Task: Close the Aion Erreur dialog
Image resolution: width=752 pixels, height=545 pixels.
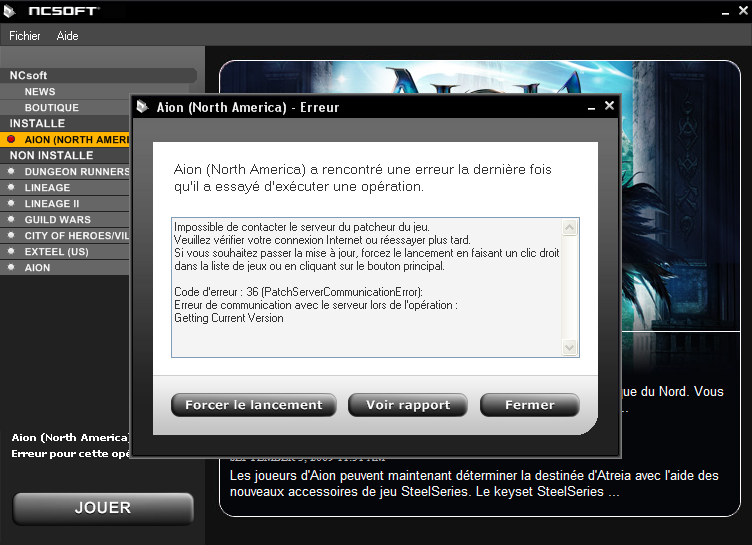Action: pyautogui.click(x=609, y=106)
